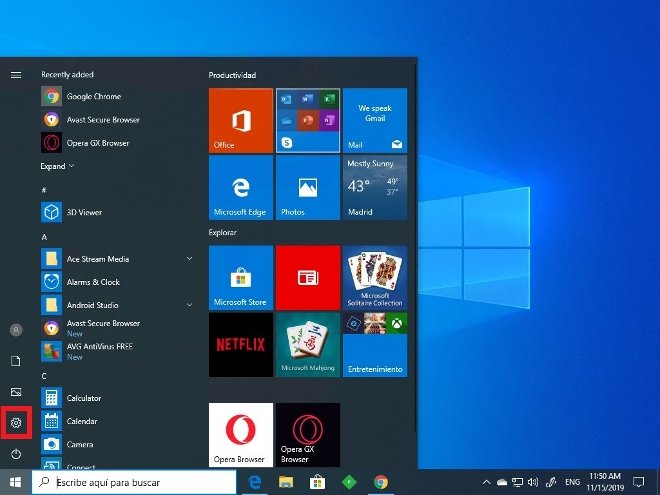The height and width of the screenshot is (495, 660).
Task: Expand the Android Studio folder
Action: pyautogui.click(x=189, y=305)
